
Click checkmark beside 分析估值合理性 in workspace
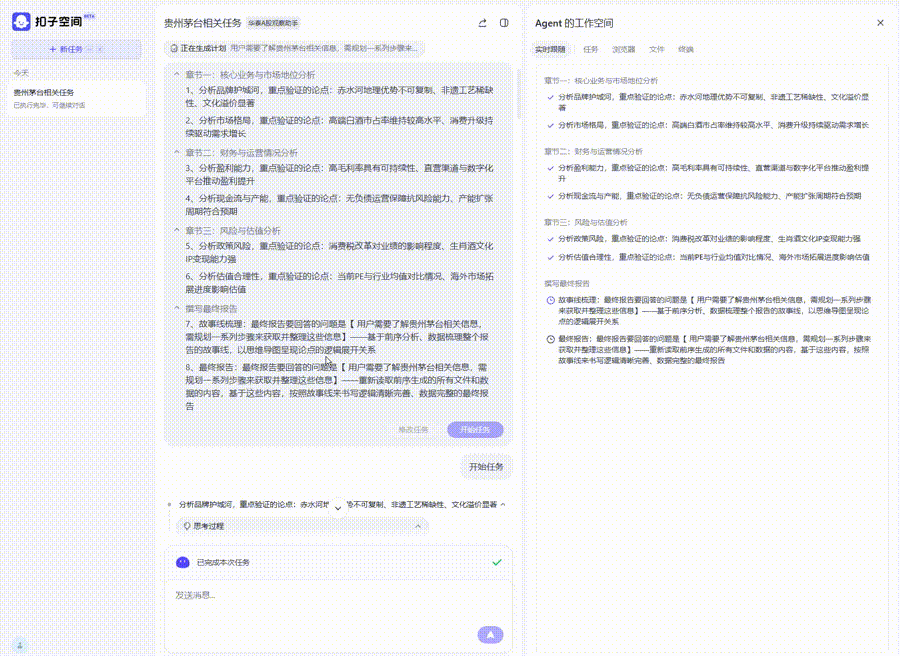point(550,258)
